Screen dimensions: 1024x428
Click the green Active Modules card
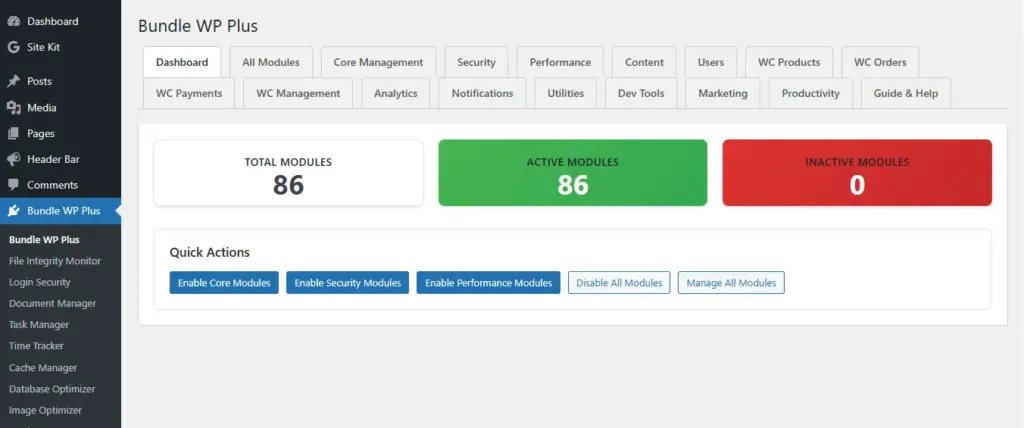pyautogui.click(x=573, y=173)
